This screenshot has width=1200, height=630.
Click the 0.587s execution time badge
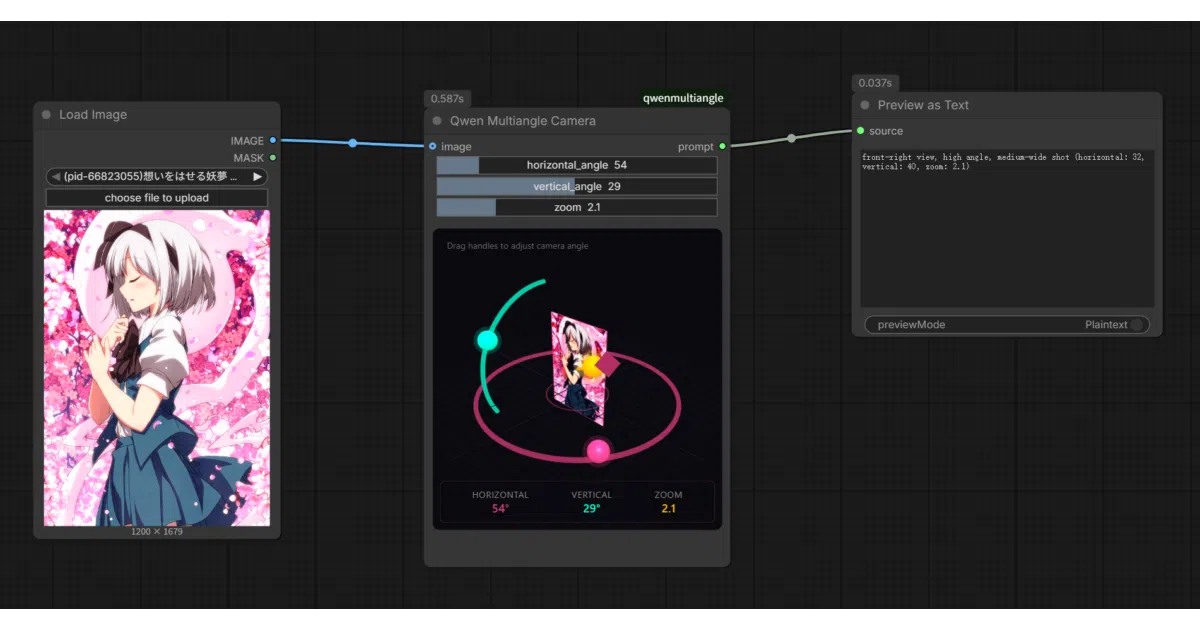point(448,98)
